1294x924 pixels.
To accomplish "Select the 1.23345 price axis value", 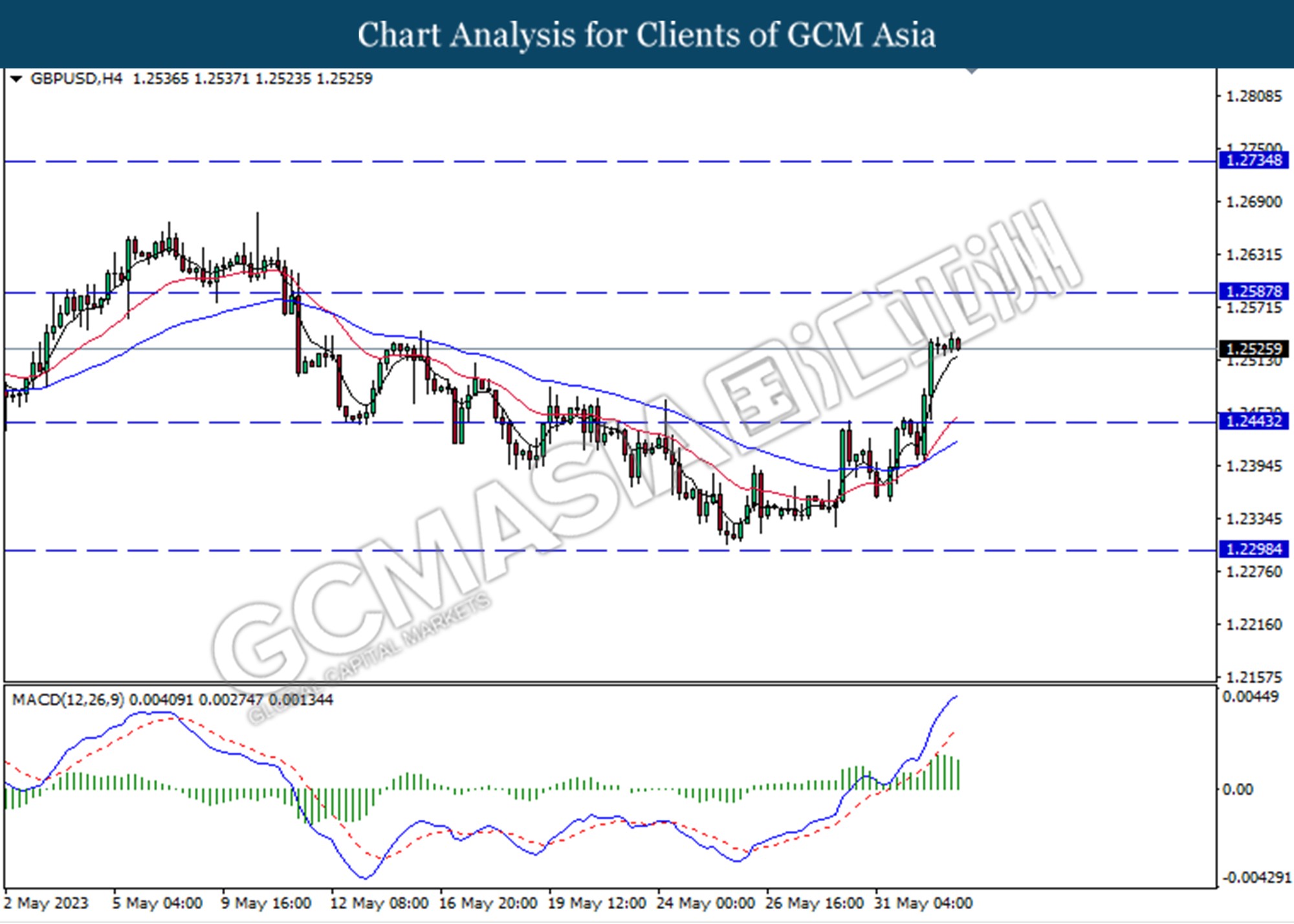I will (x=1254, y=519).
